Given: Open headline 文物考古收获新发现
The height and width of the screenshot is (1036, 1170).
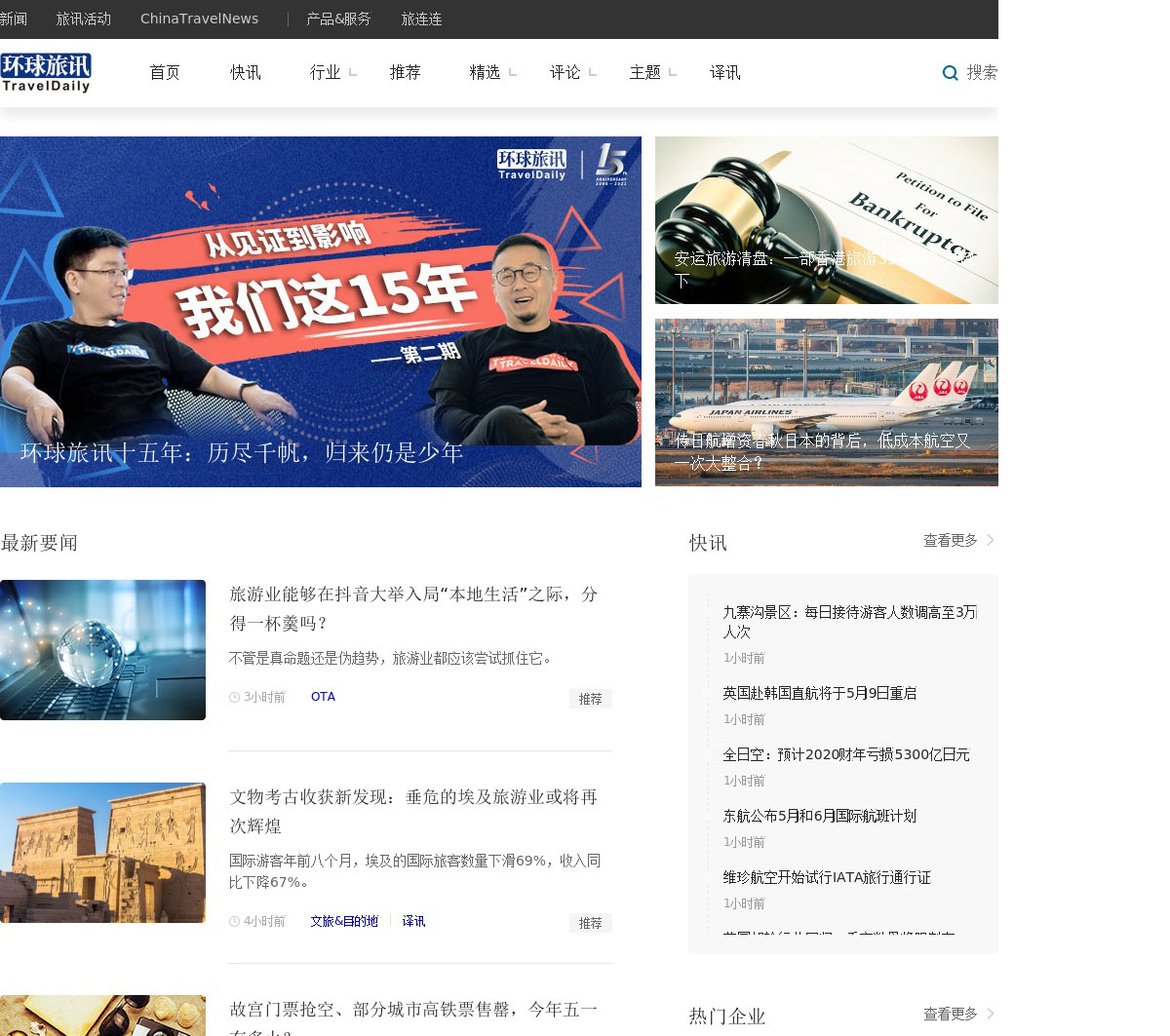Looking at the screenshot, I should coord(413,812).
